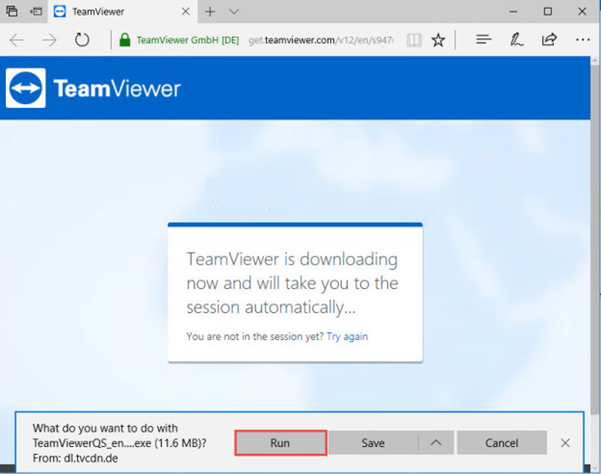View the site's green security padlock

click(125, 39)
